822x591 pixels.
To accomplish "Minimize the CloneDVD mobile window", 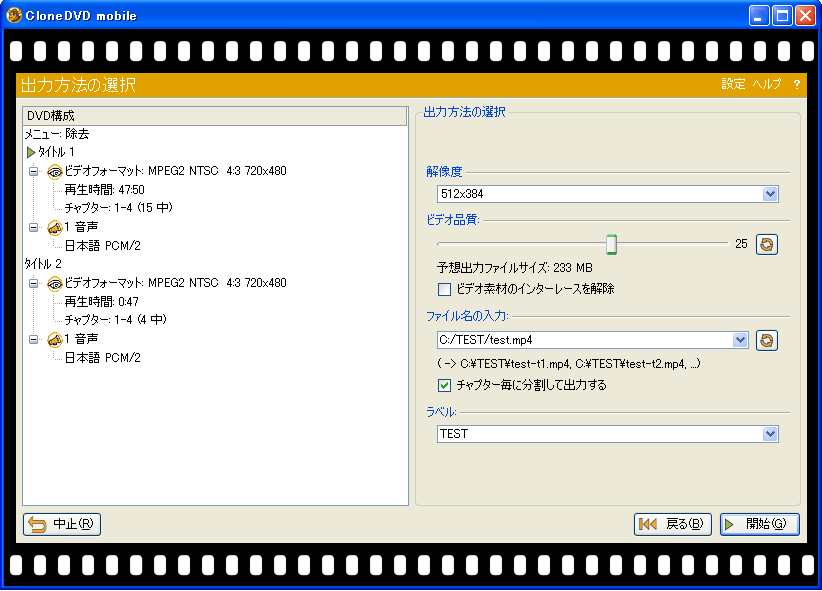I will point(759,16).
